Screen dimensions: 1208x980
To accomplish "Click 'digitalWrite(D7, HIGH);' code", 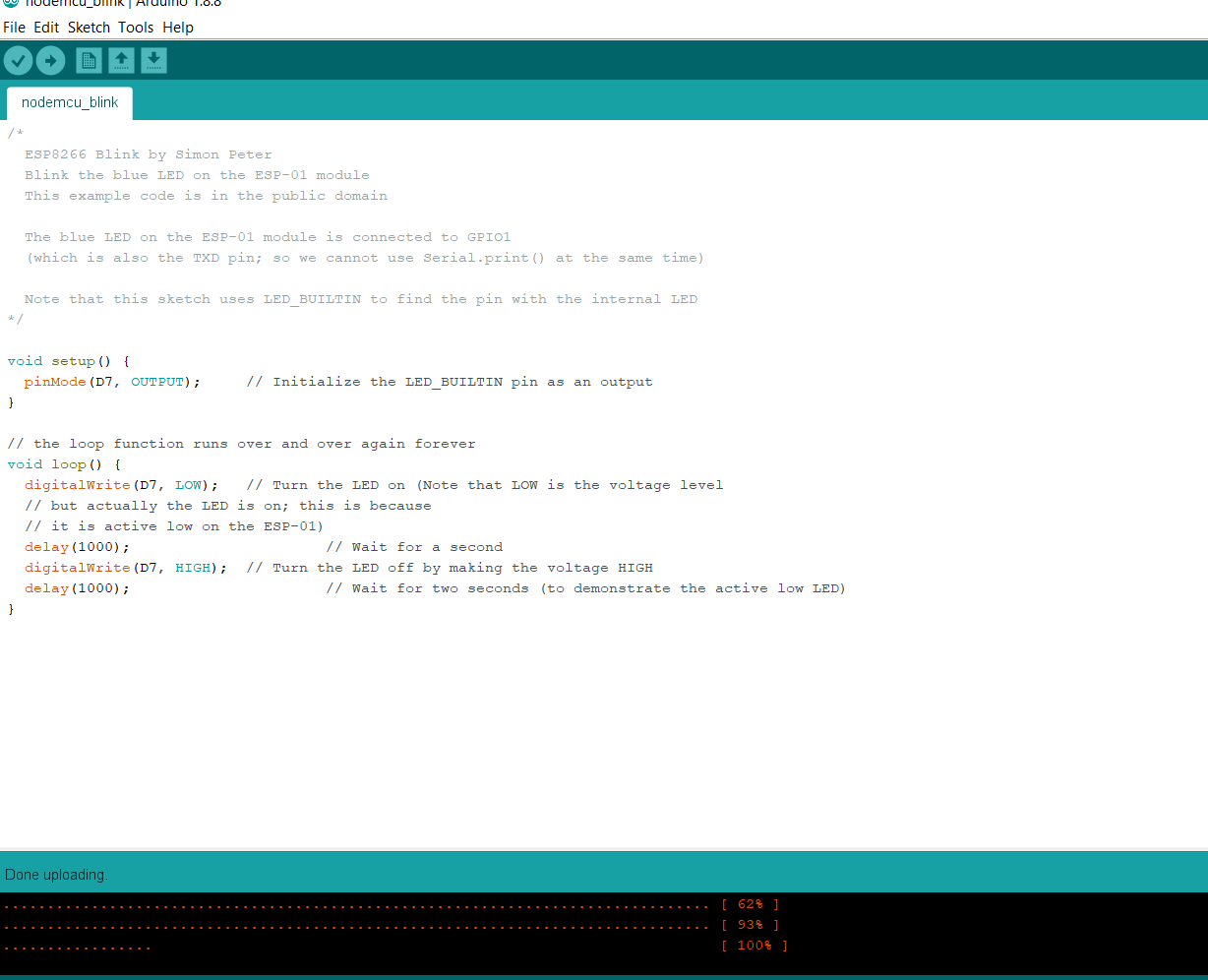I will click(x=126, y=568).
